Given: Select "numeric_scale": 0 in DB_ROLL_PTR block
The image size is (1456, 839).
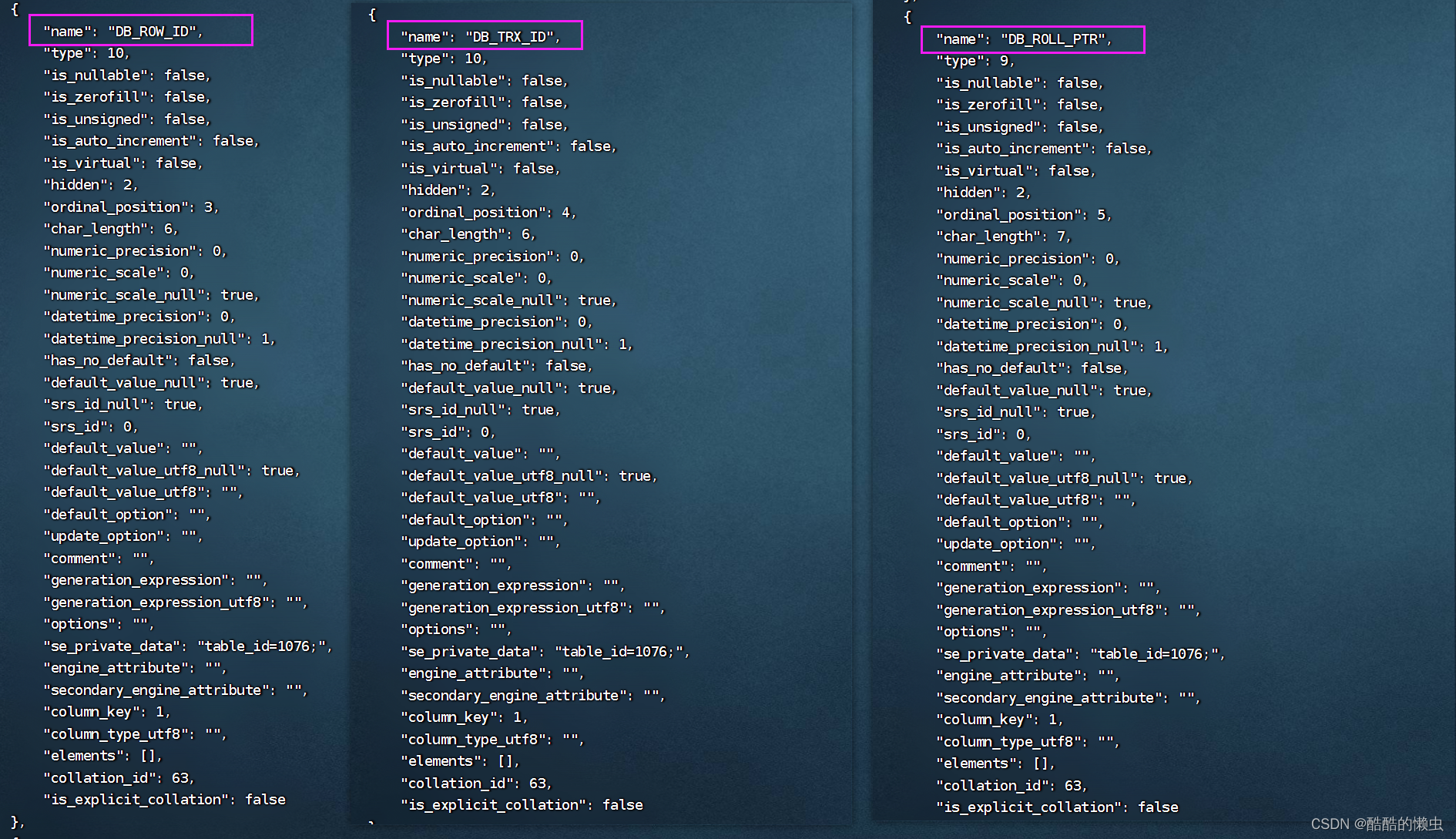Looking at the screenshot, I should tap(1011, 280).
